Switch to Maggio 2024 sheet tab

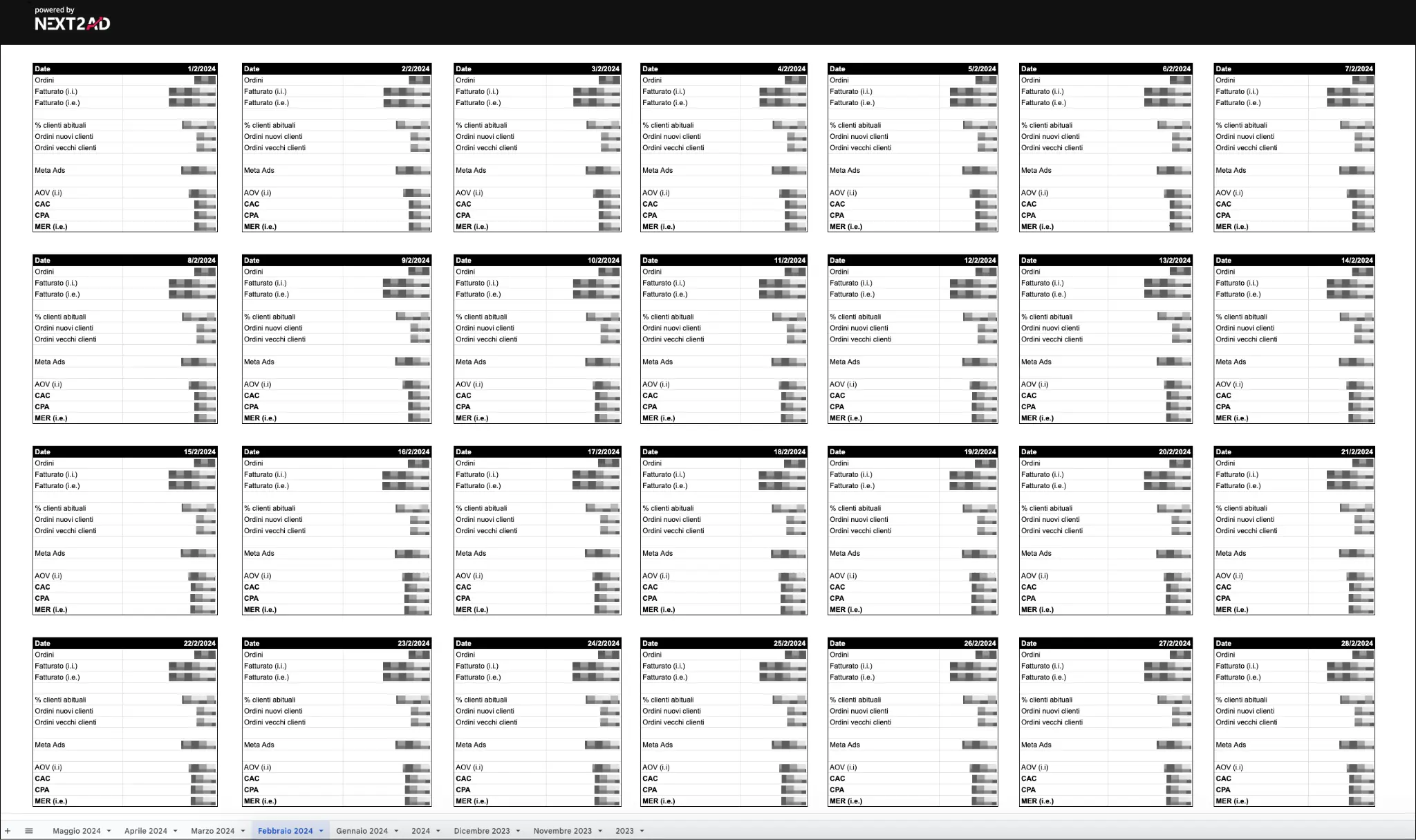[x=76, y=831]
